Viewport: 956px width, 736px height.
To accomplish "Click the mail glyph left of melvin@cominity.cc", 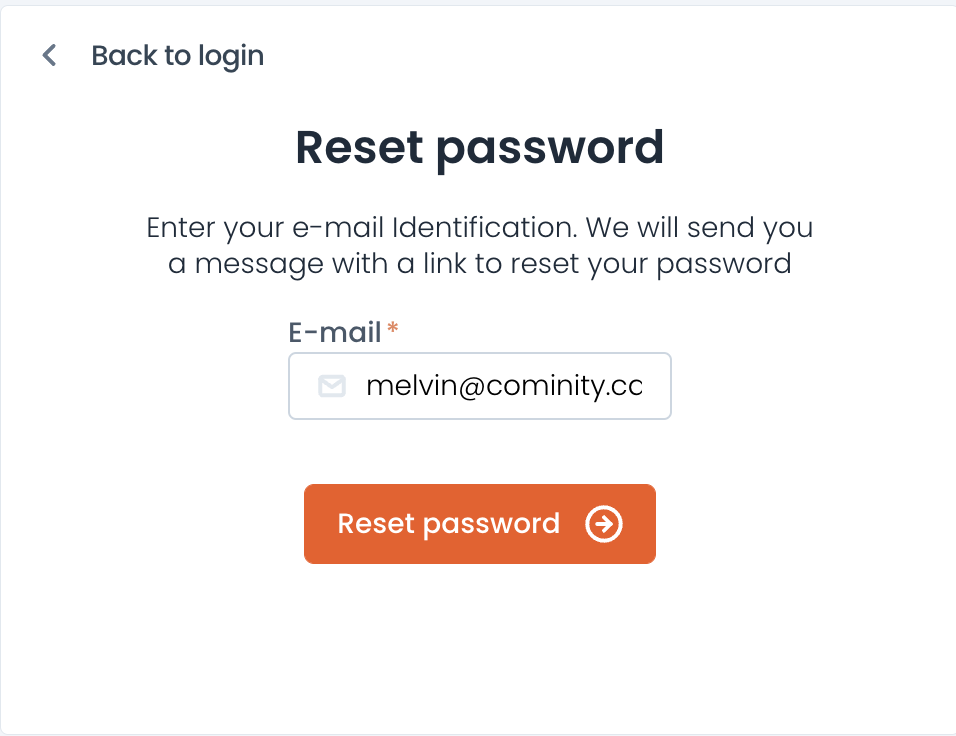I will [332, 386].
